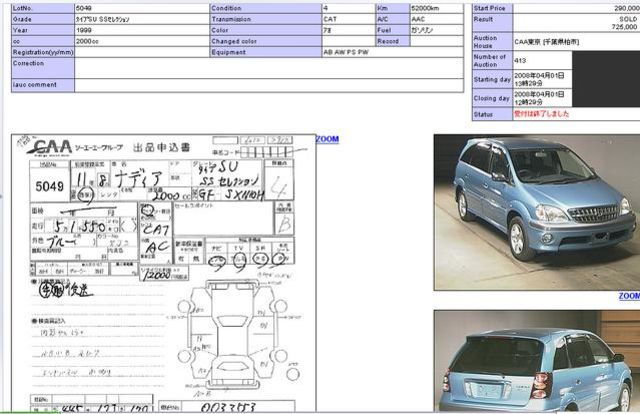Click the red Status text
This screenshot has width=640, height=414.
pyautogui.click(x=541, y=114)
